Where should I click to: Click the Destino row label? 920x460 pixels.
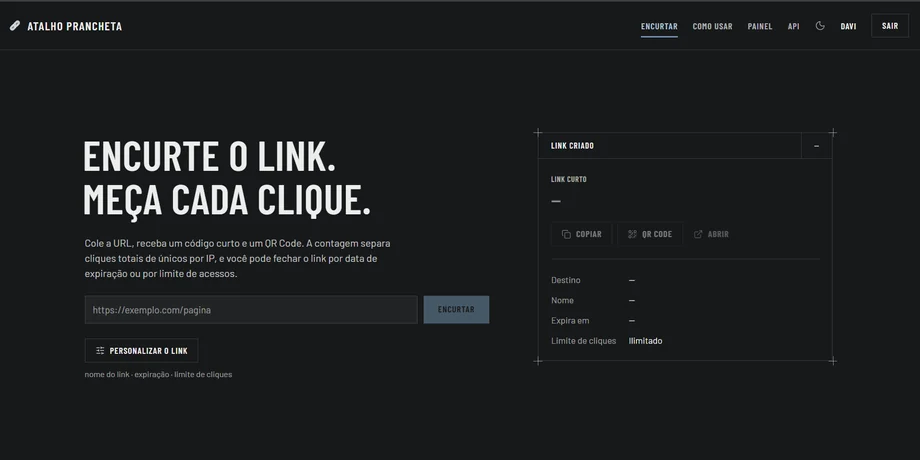click(x=566, y=280)
